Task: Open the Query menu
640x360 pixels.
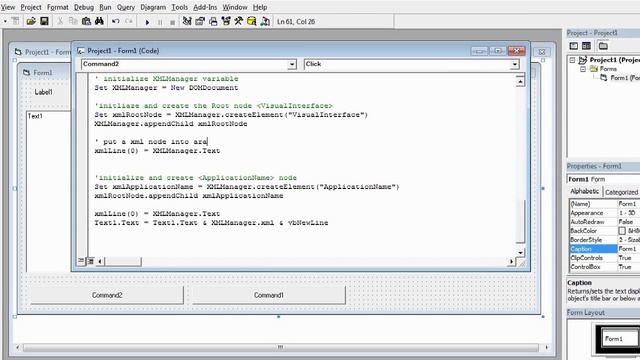Action: (126, 7)
